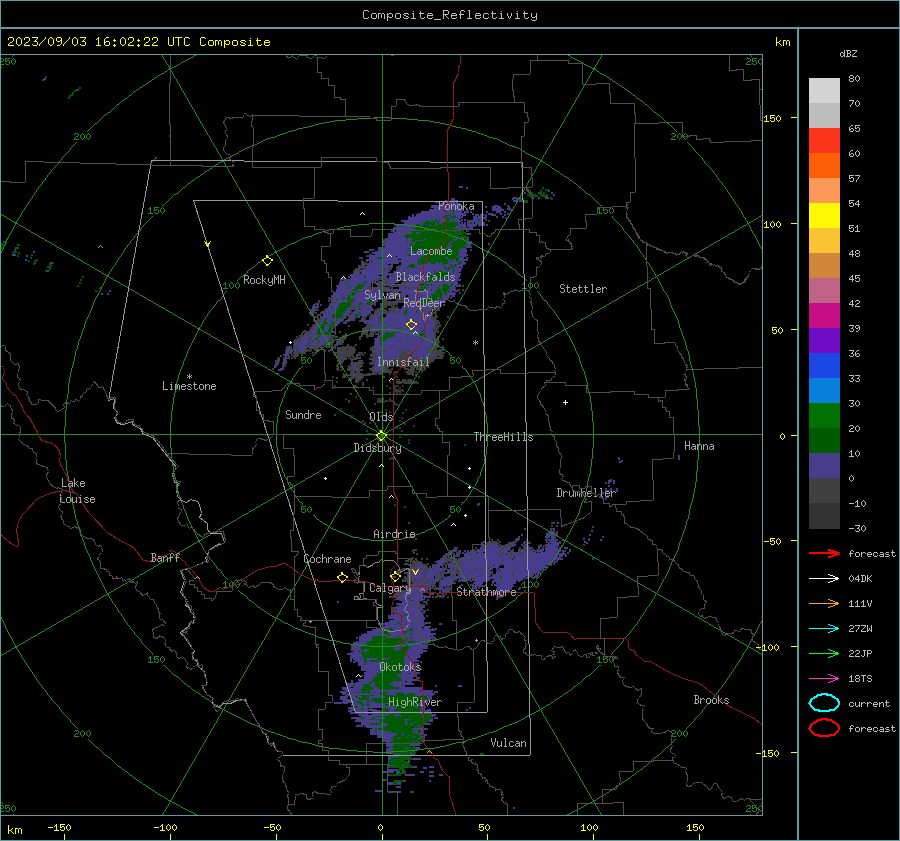Click the green 22JP arrow icon
Screen dimensions: 900x841
824,653
